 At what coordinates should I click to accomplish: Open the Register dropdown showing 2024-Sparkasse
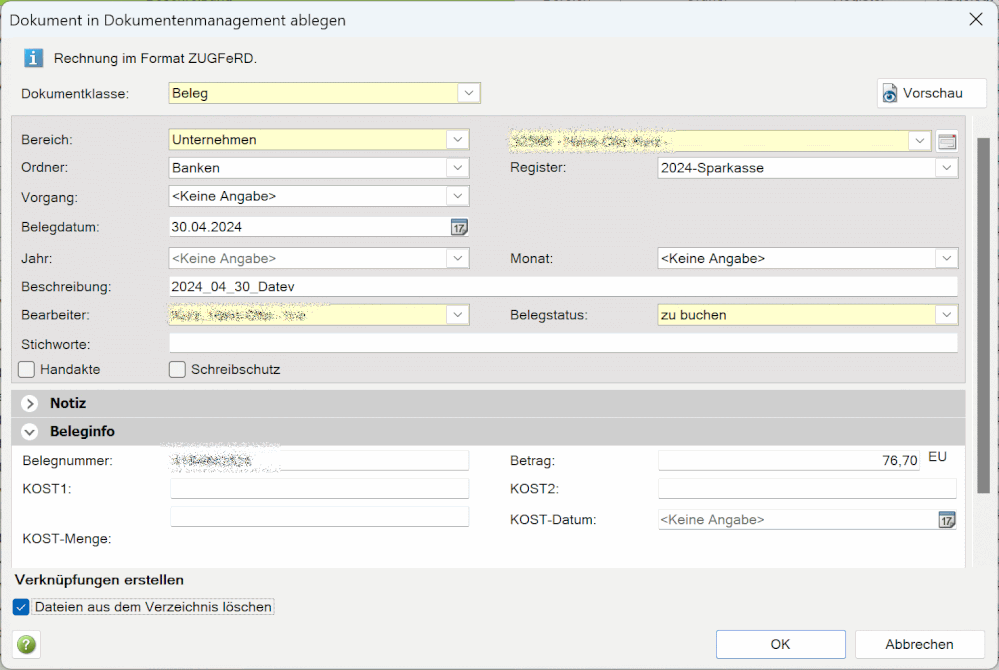(x=946, y=168)
